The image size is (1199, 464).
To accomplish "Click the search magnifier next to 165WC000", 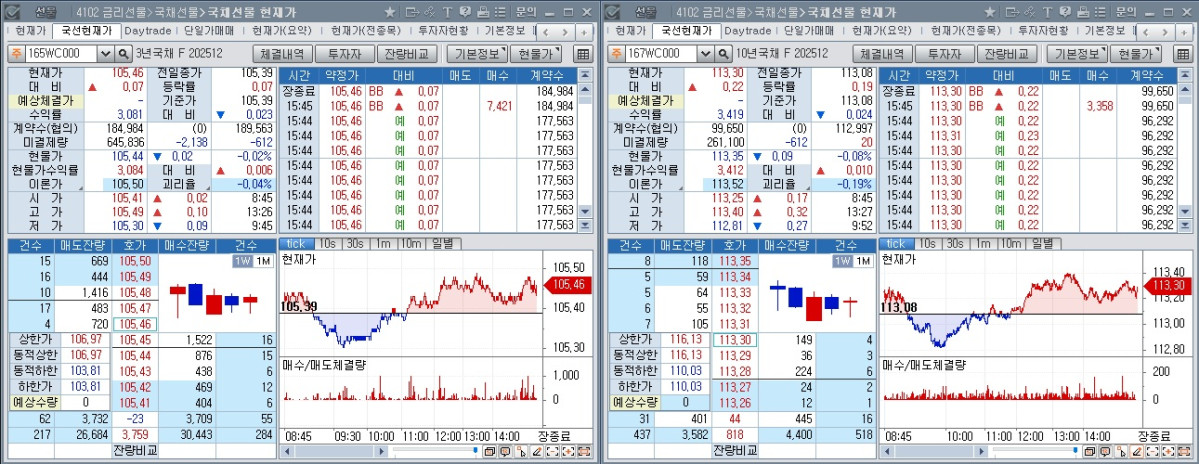I will (124, 54).
